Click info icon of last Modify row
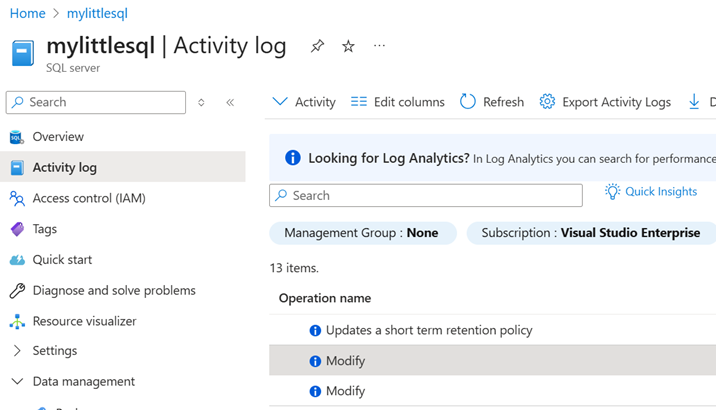 click(x=315, y=392)
